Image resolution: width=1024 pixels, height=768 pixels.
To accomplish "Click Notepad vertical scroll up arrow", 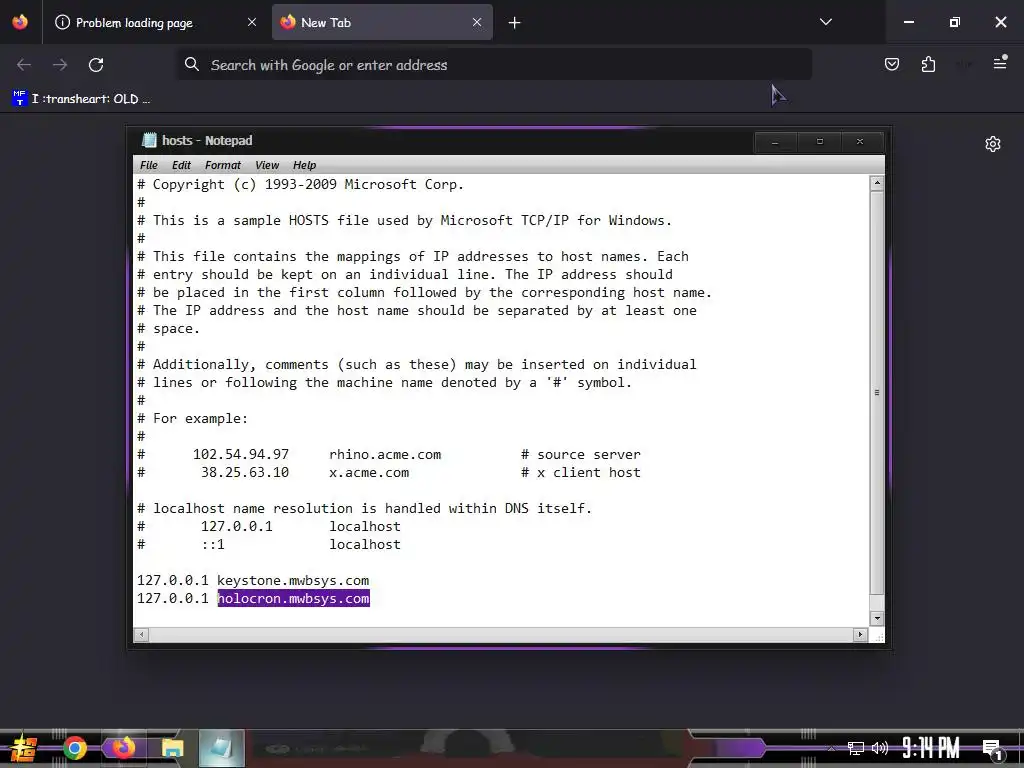I will [x=877, y=184].
